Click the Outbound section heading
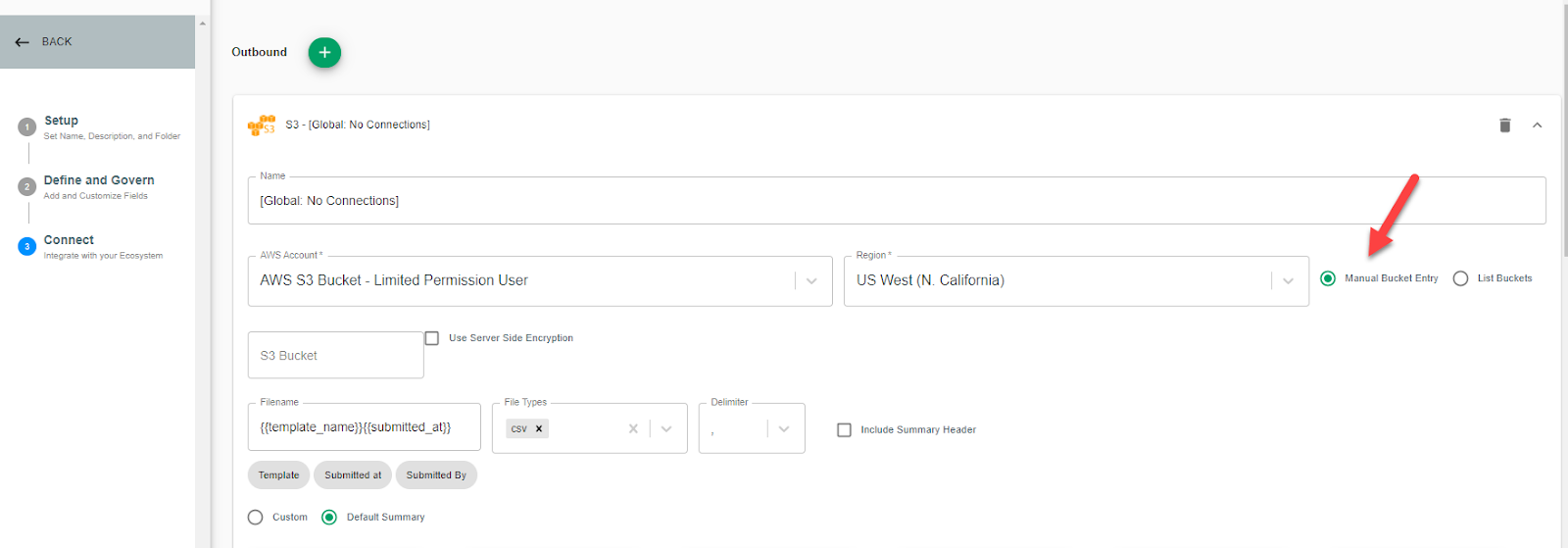This screenshot has height=548, width=1568. tap(259, 52)
